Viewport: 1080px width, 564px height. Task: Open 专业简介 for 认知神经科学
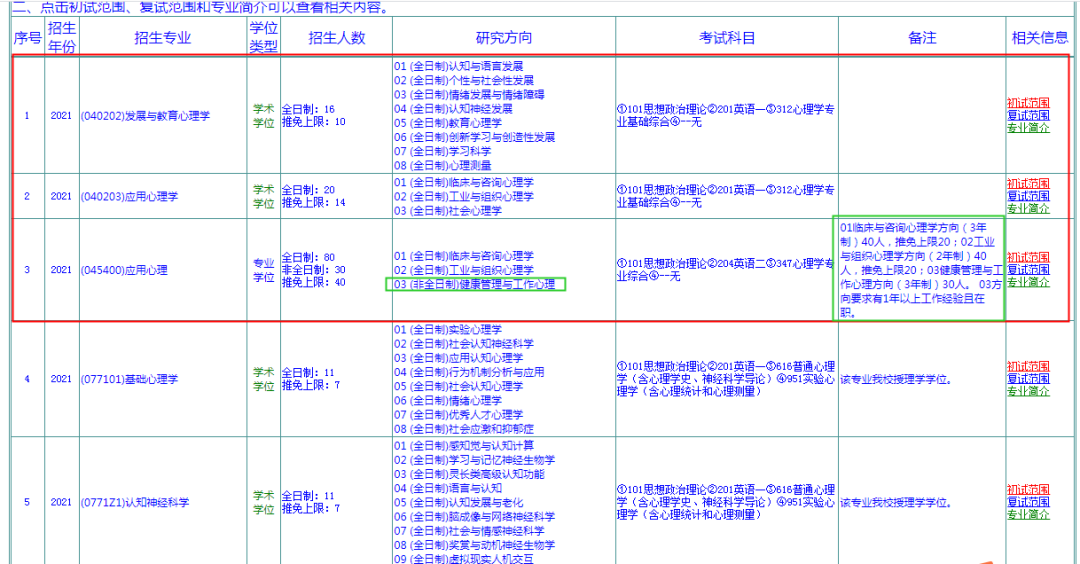click(x=1027, y=515)
